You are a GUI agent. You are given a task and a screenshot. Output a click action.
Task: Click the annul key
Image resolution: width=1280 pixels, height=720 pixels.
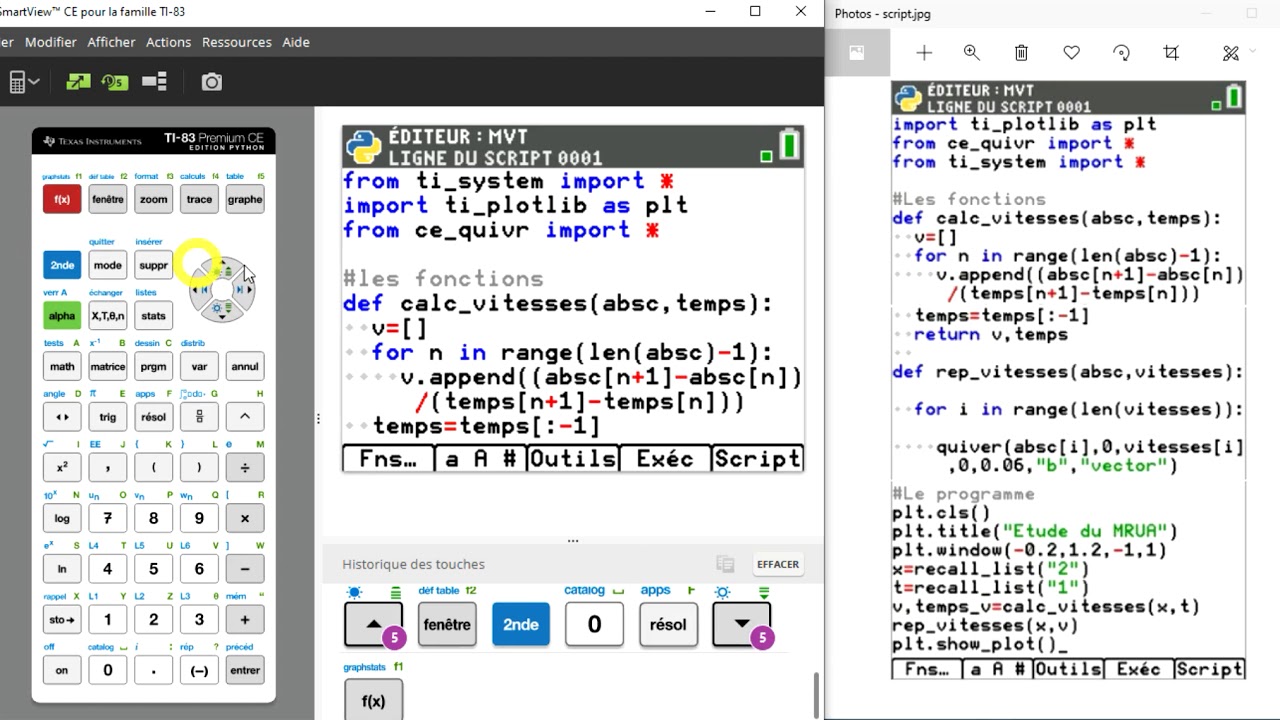[x=245, y=366]
